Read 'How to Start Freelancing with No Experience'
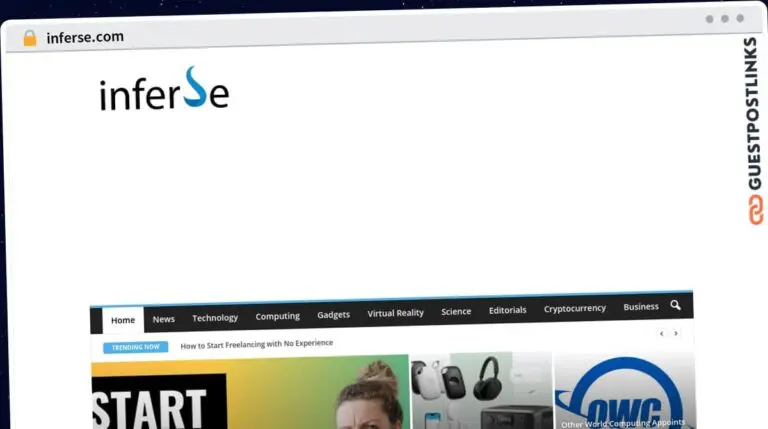The image size is (768, 429). point(257,344)
